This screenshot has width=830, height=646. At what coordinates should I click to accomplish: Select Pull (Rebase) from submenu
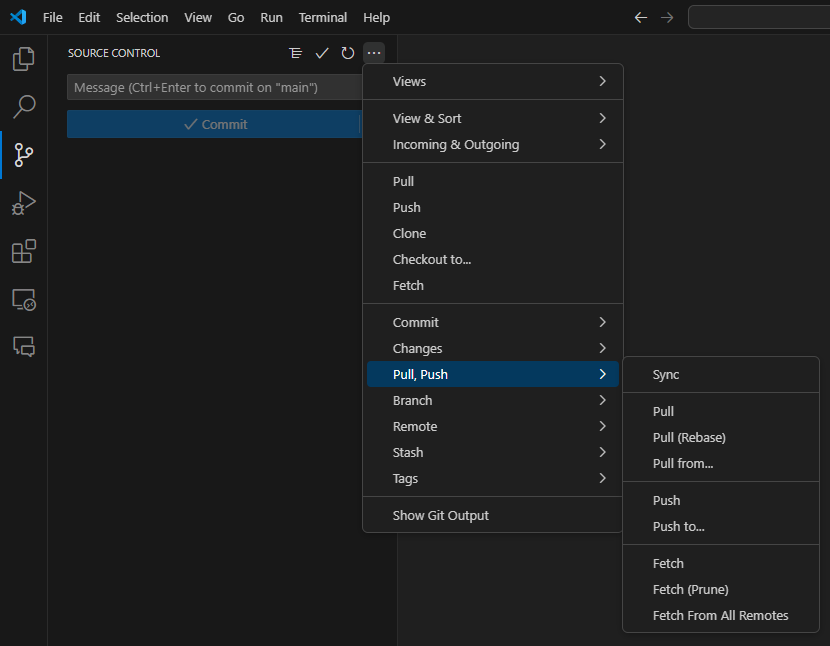click(689, 437)
